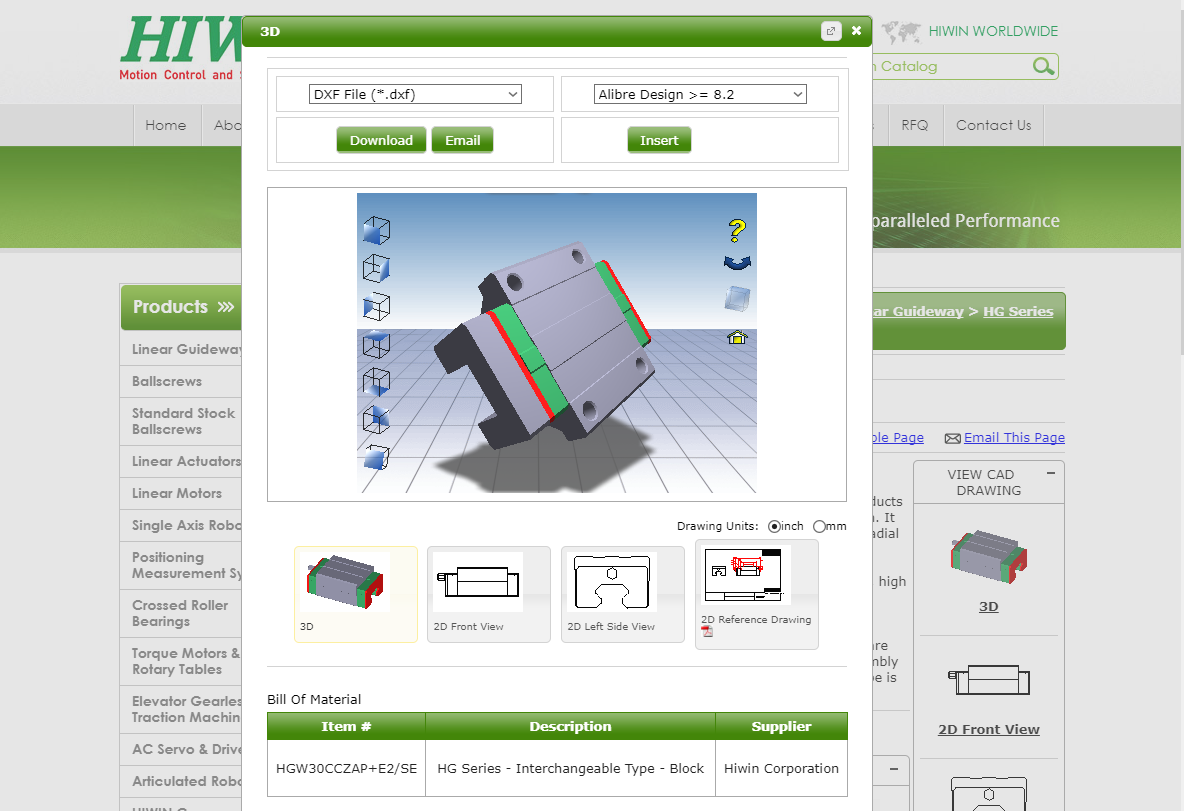Open Linear Actuators sidebar item
Screen dimensions: 1184x811
186,461
